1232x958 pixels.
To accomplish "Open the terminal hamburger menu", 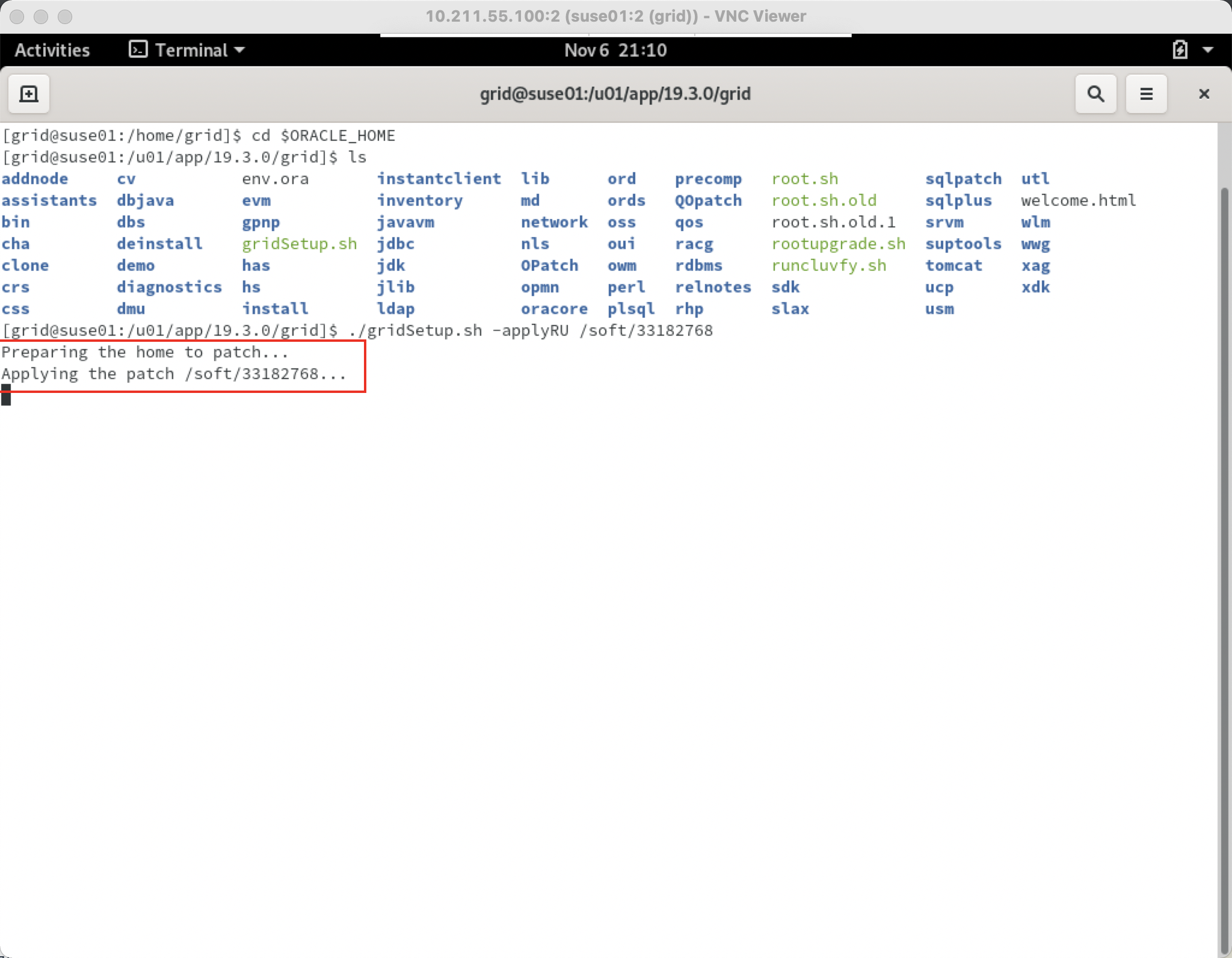I will 1146,94.
